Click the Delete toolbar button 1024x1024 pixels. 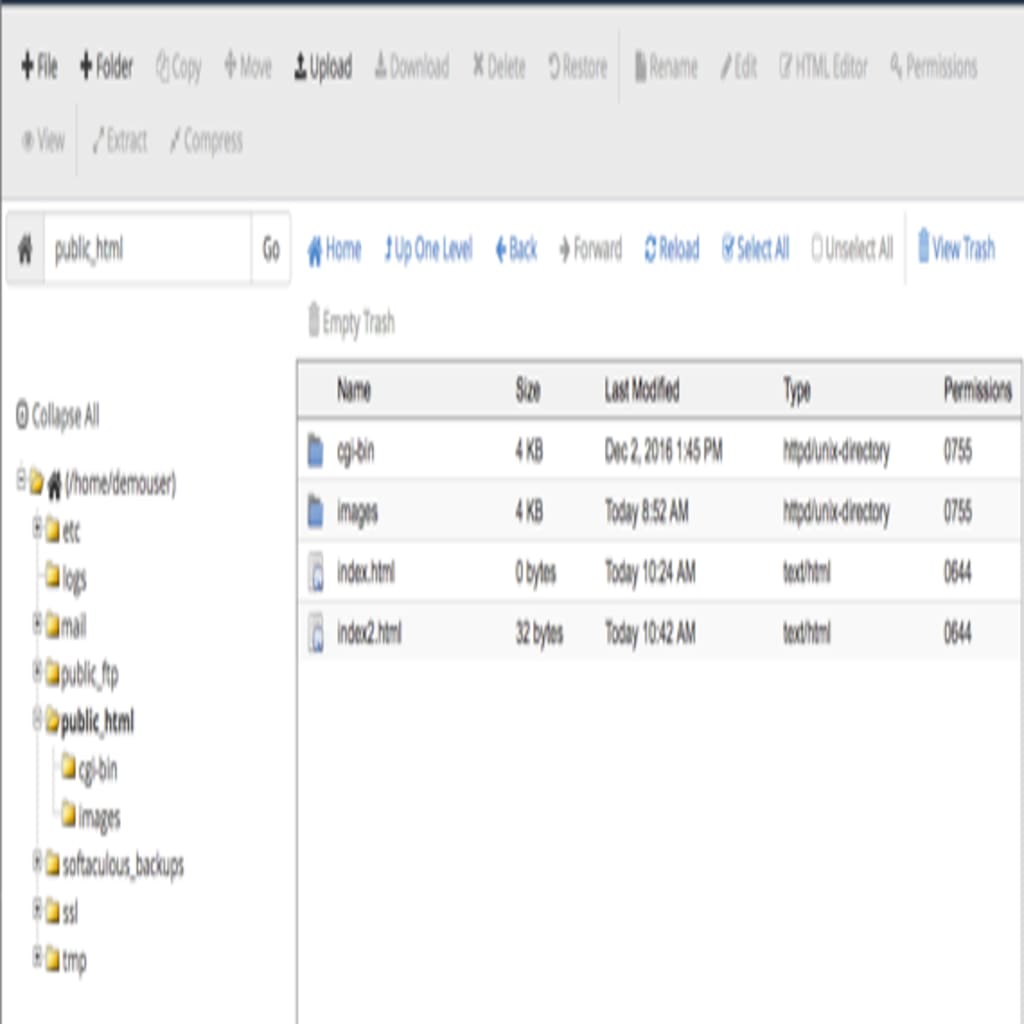click(499, 67)
